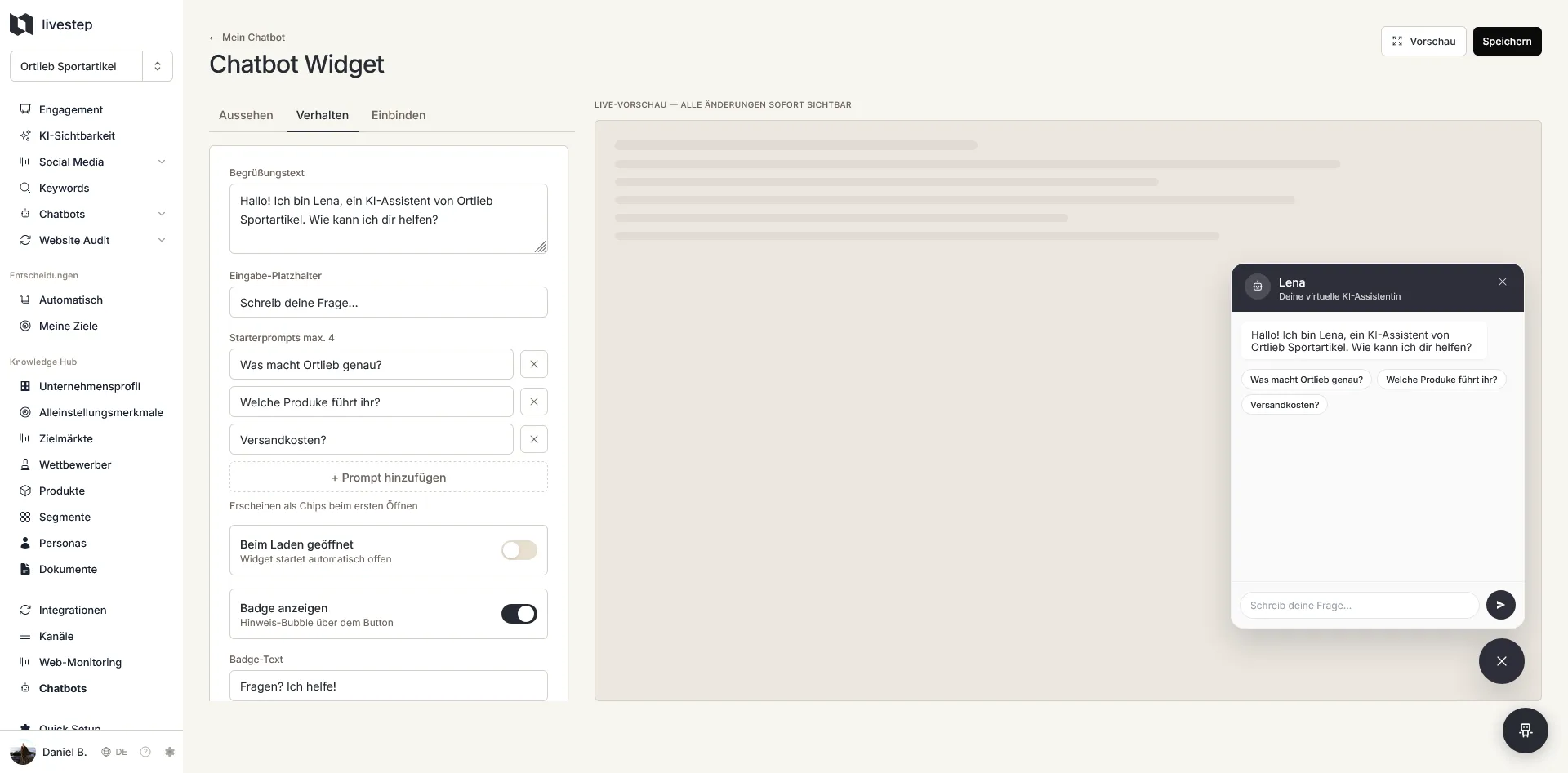Click the chat widget message input
Viewport: 1568px width, 773px height.
tap(1360, 606)
